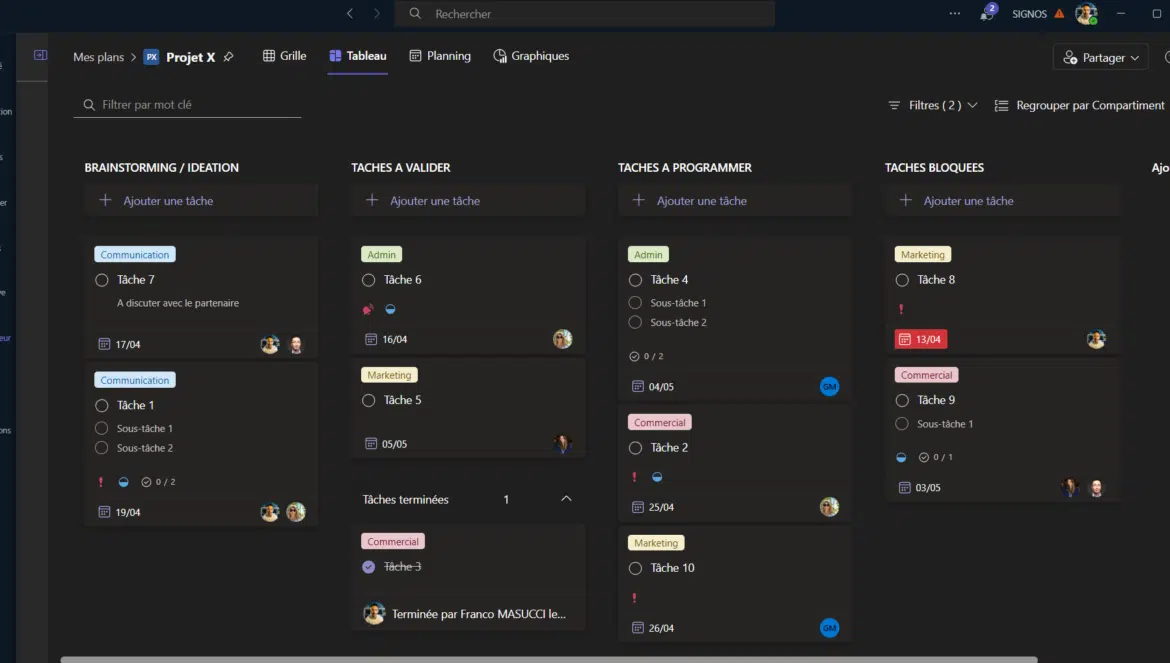Click the pin icon next to Projet X
This screenshot has width=1170, height=663.
[228, 57]
